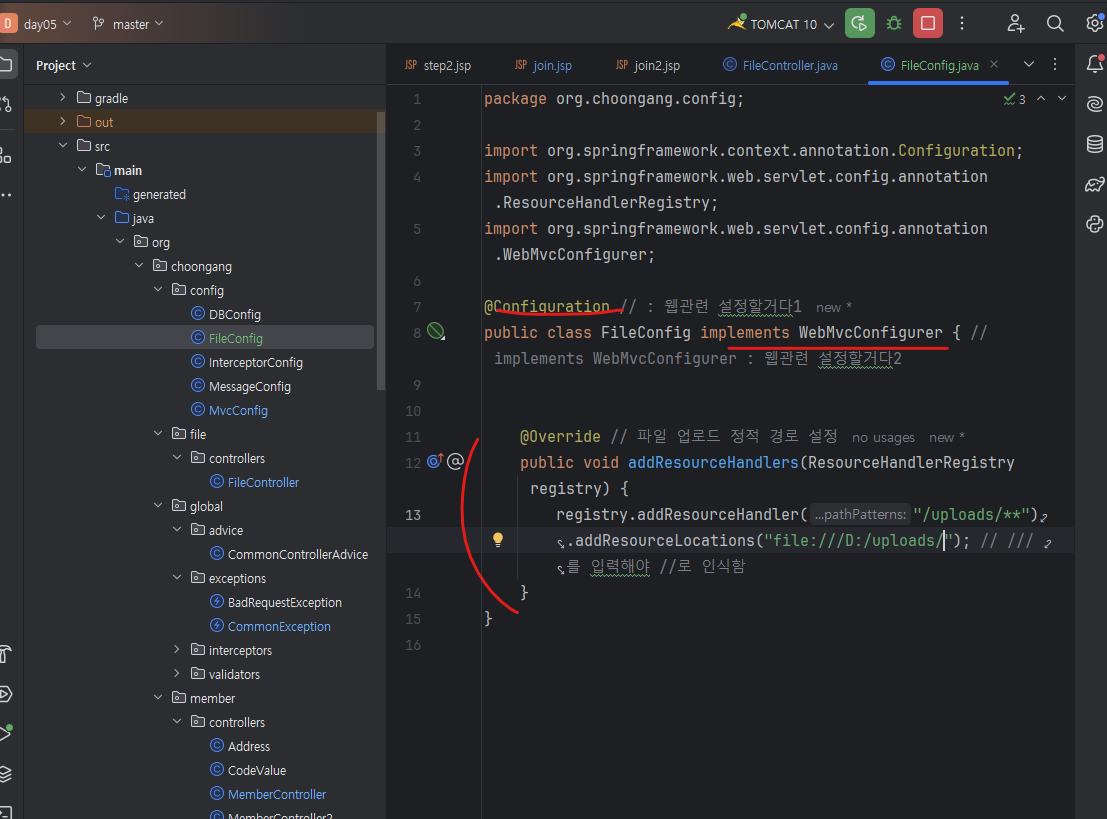The height and width of the screenshot is (819, 1107).
Task: Open the AI Assistant spiral panel
Action: 1094,104
